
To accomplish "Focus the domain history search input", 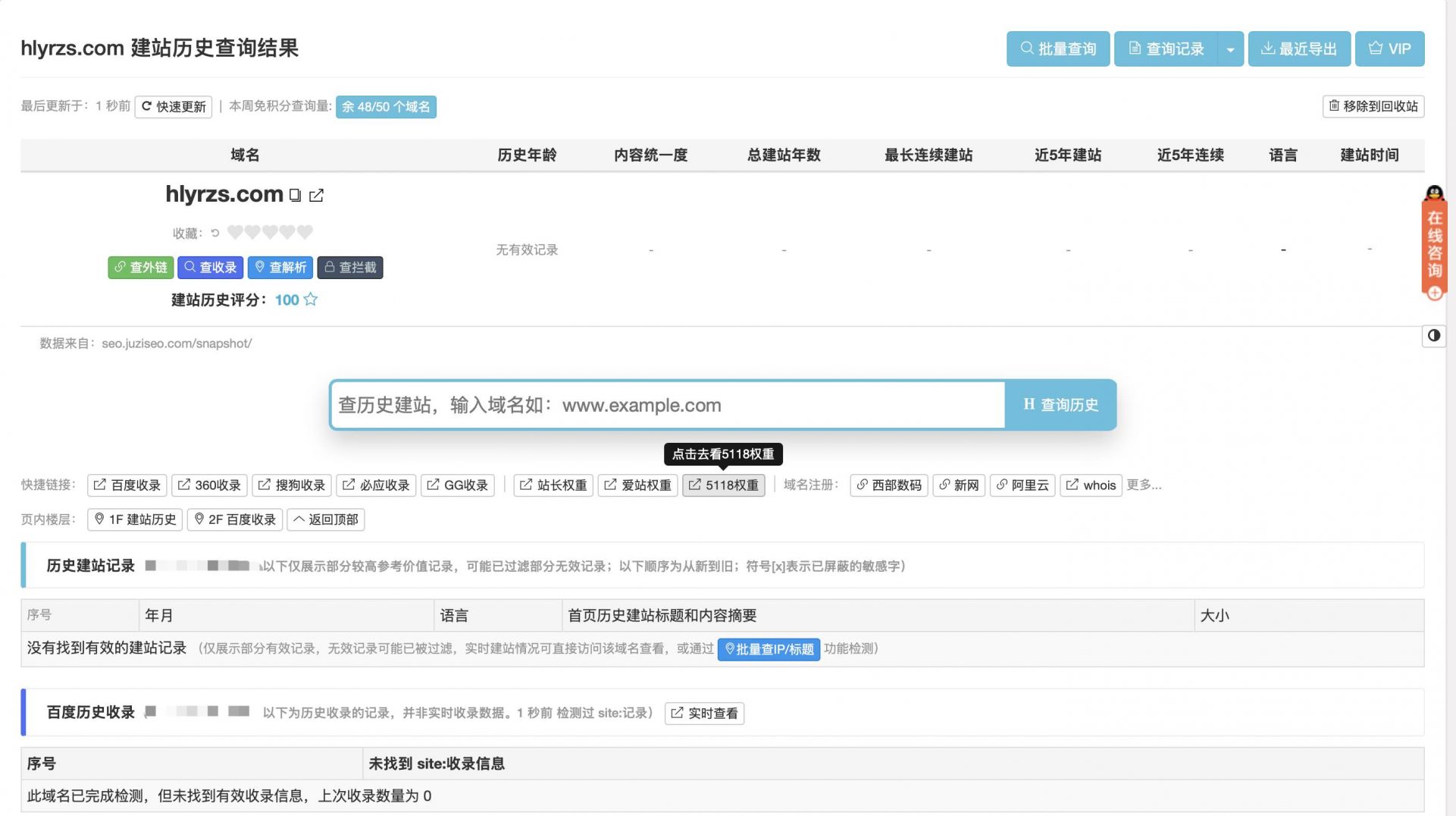I will pyautogui.click(x=667, y=405).
